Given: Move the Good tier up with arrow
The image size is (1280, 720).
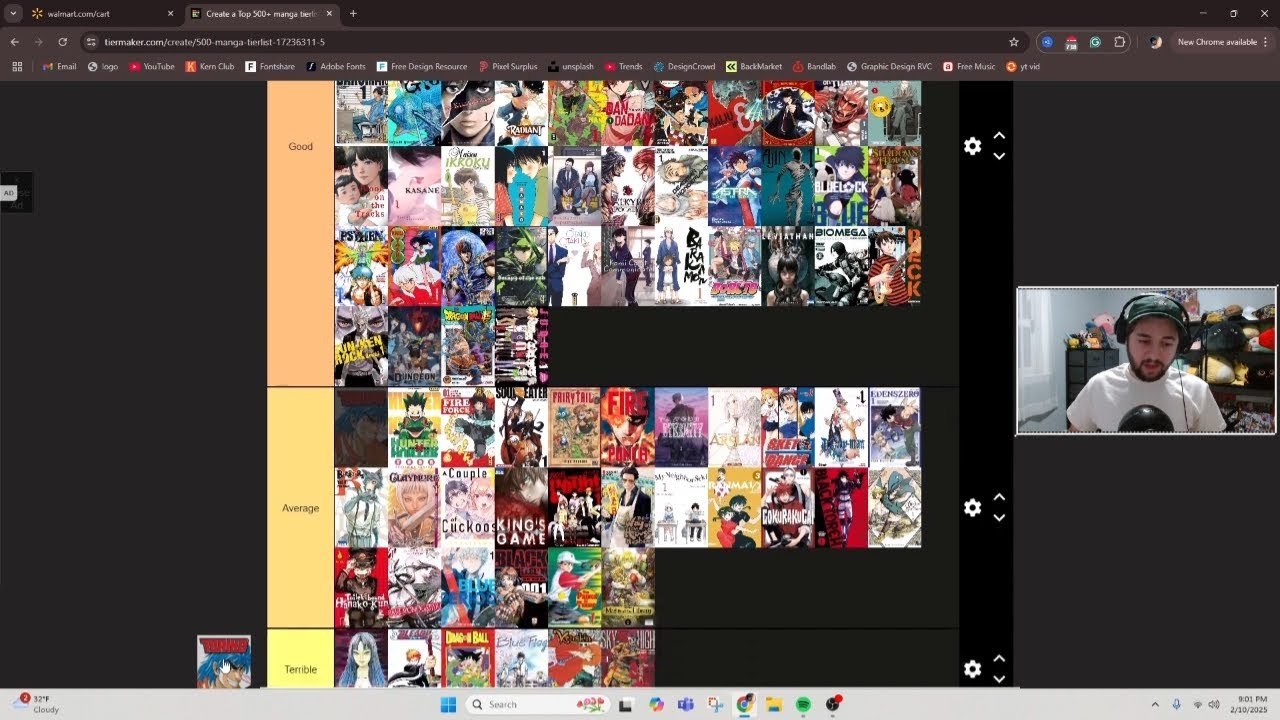Looking at the screenshot, I should 998,136.
